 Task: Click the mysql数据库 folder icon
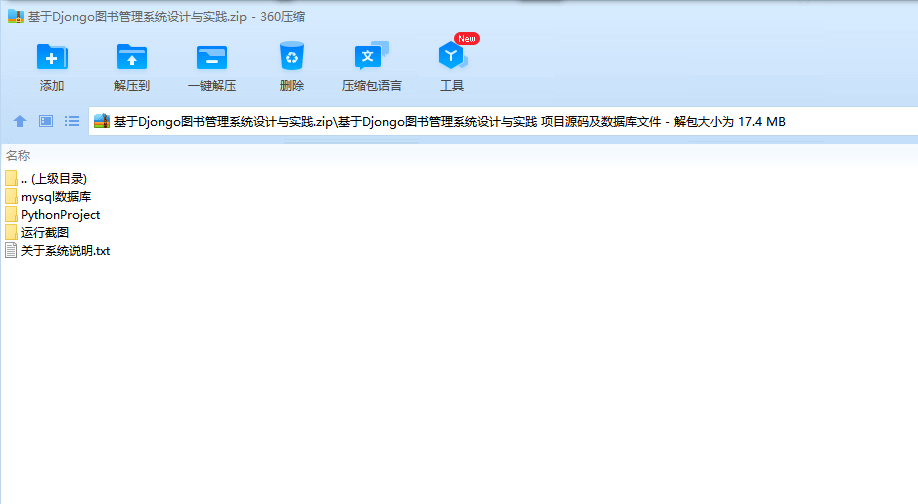[11, 197]
